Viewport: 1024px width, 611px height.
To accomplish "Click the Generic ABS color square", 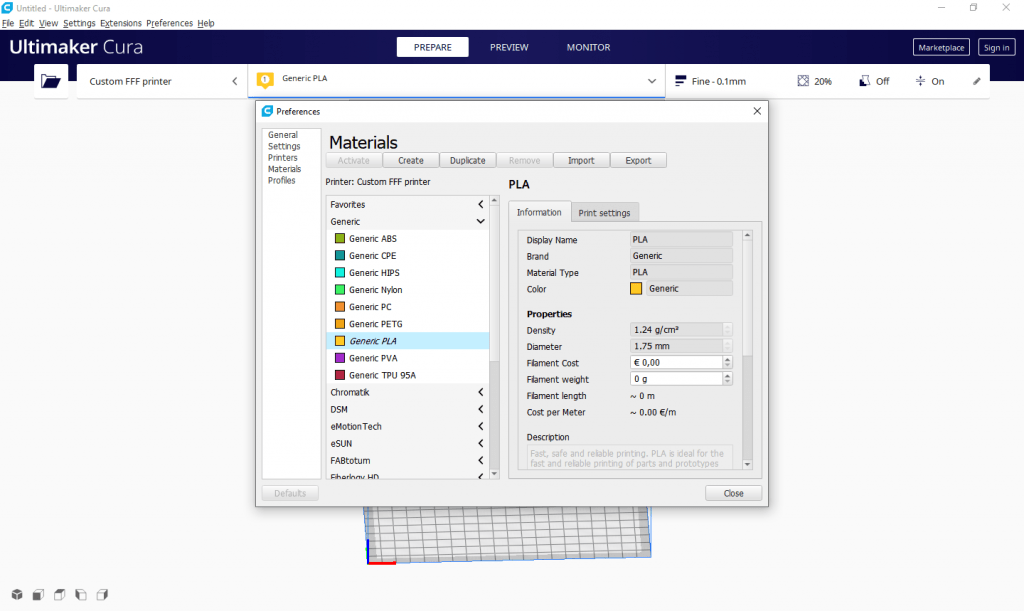I will point(340,238).
